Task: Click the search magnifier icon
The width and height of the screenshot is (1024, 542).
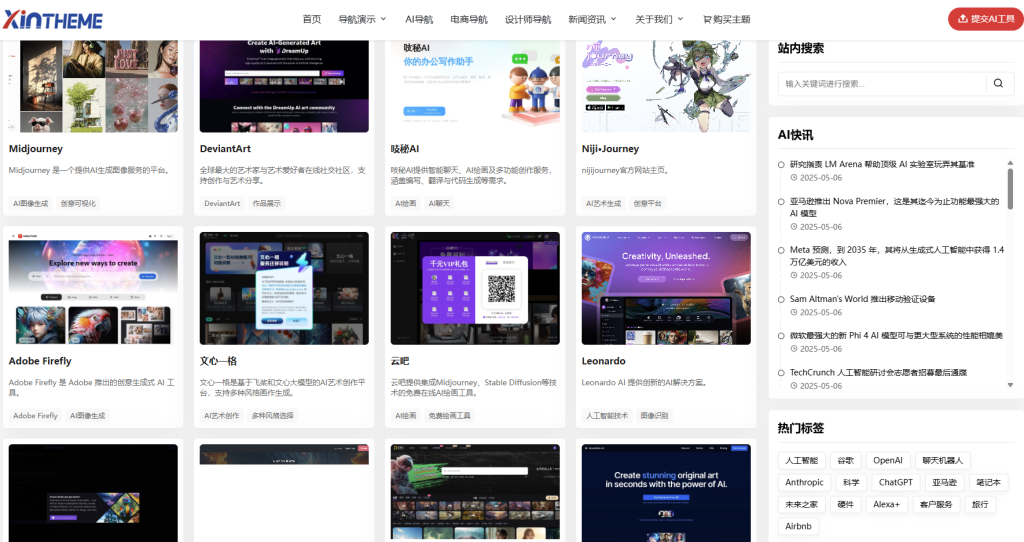Action: click(x=998, y=83)
